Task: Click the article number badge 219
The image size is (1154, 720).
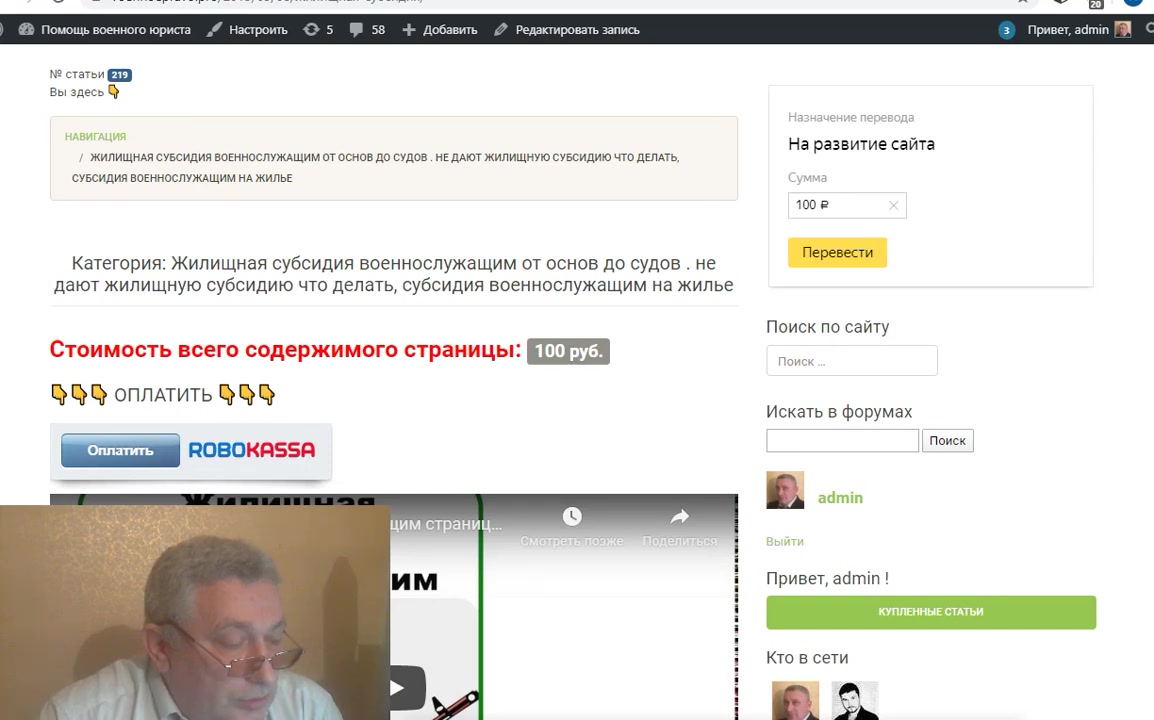Action: 119,74
